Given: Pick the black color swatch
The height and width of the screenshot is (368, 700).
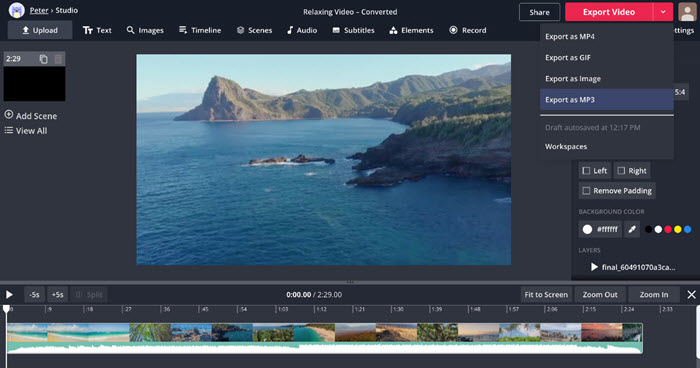Looking at the screenshot, I should 648,229.
